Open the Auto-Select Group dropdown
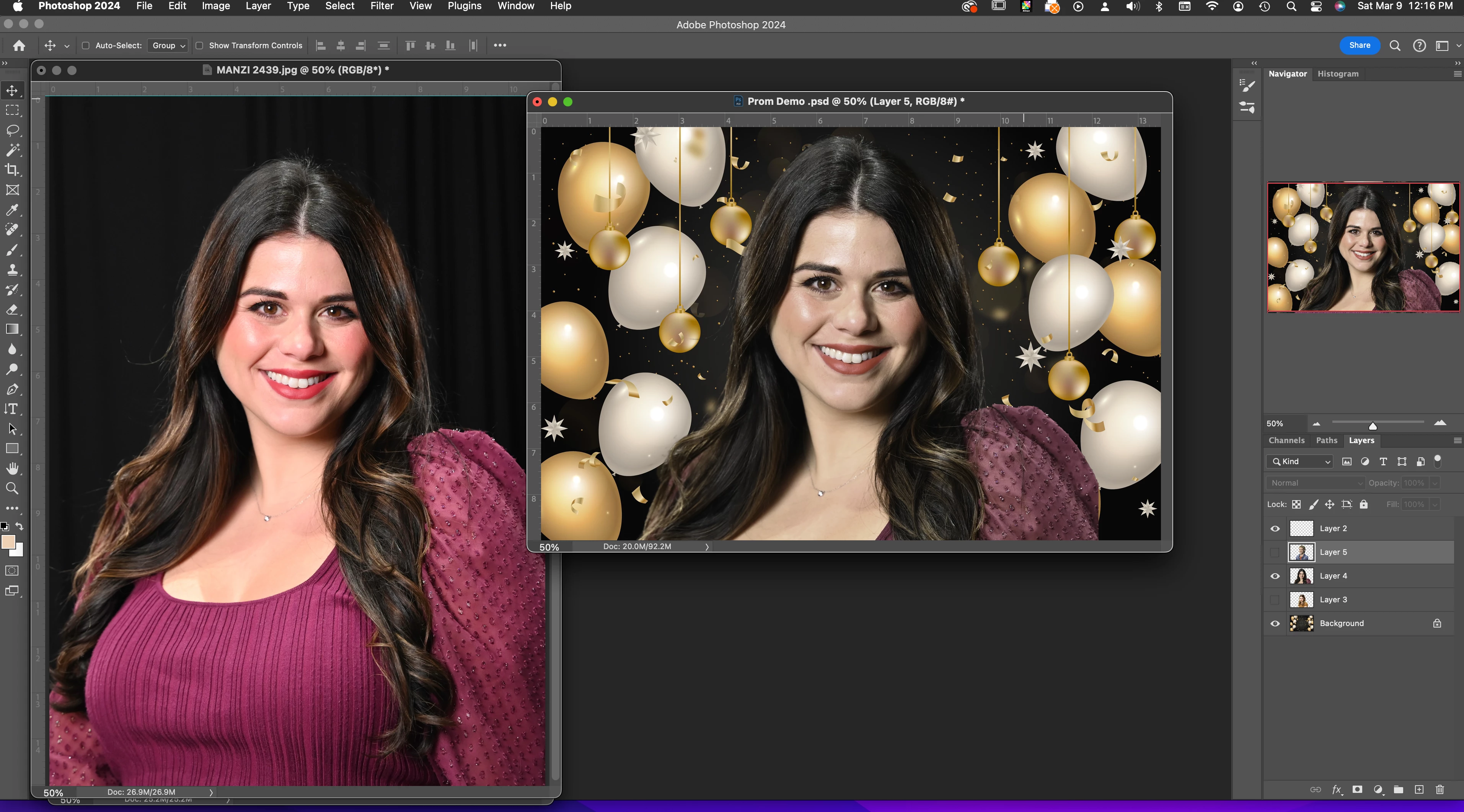Image resolution: width=1464 pixels, height=812 pixels. tap(168, 46)
